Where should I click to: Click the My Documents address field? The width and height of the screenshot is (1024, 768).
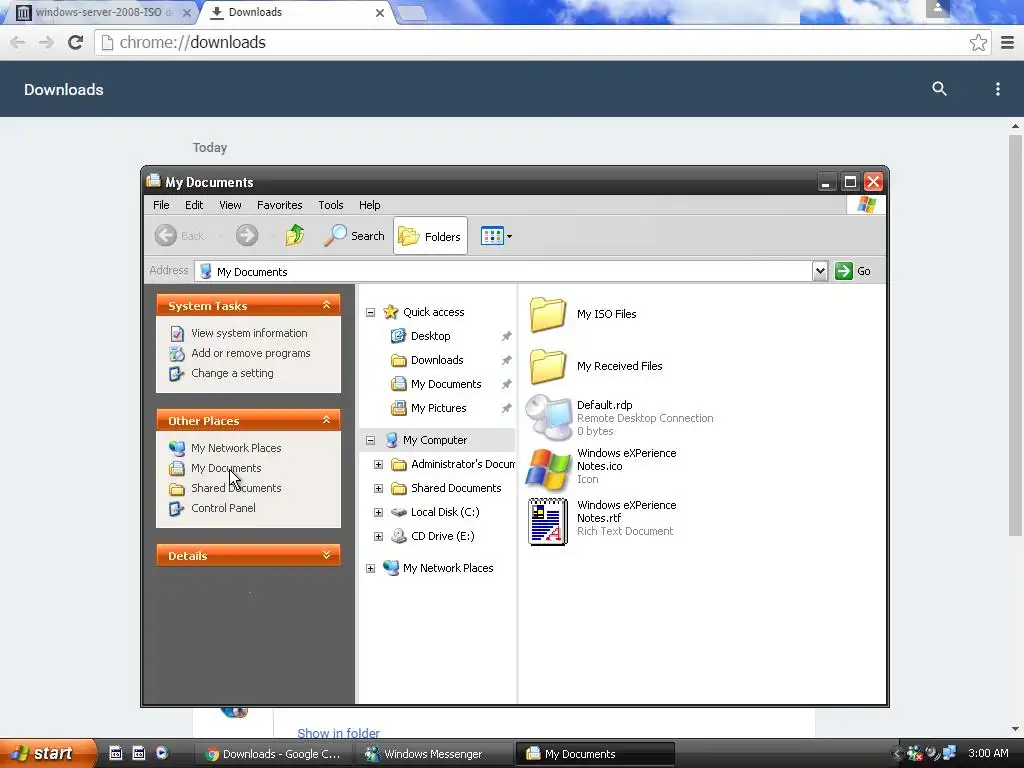coord(503,271)
